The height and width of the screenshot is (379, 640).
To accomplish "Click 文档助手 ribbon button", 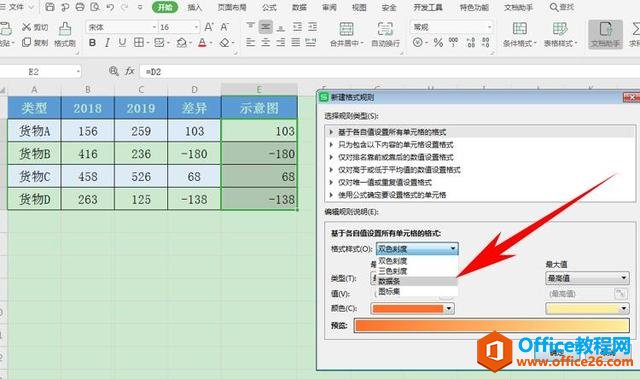I will pos(605,34).
